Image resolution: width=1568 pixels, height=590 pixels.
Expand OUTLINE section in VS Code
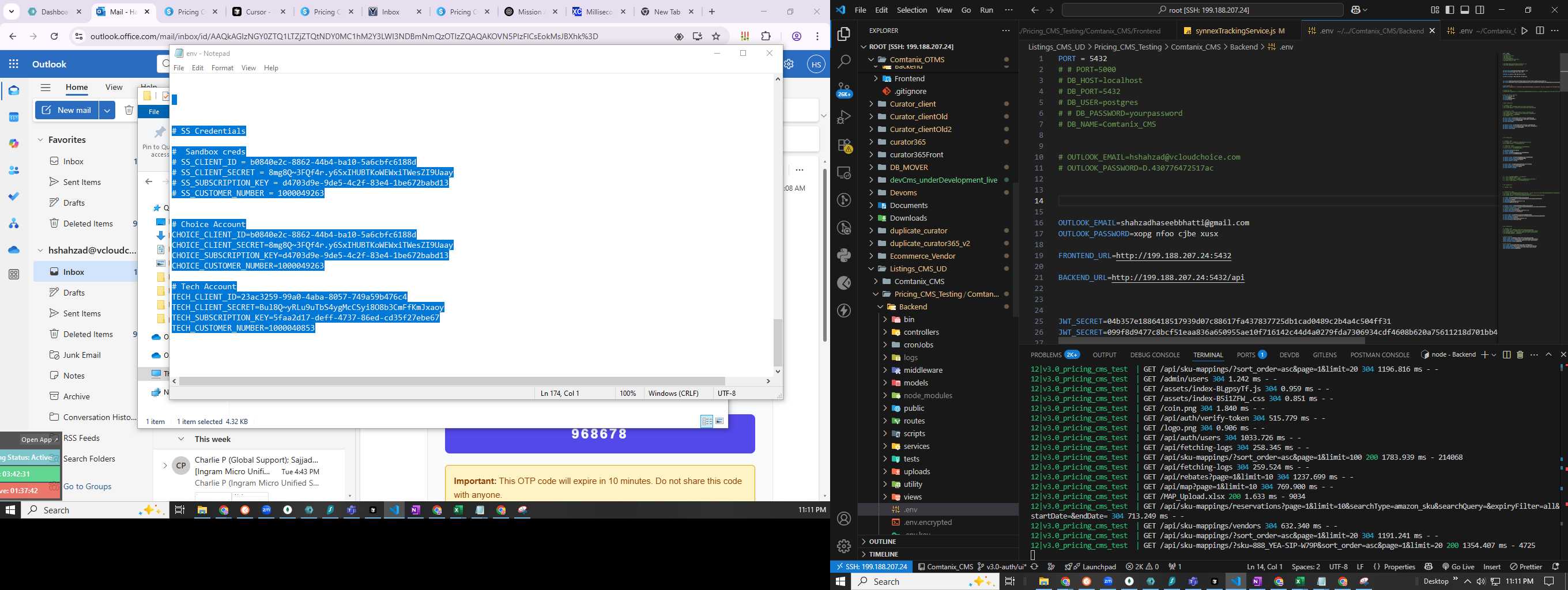864,542
